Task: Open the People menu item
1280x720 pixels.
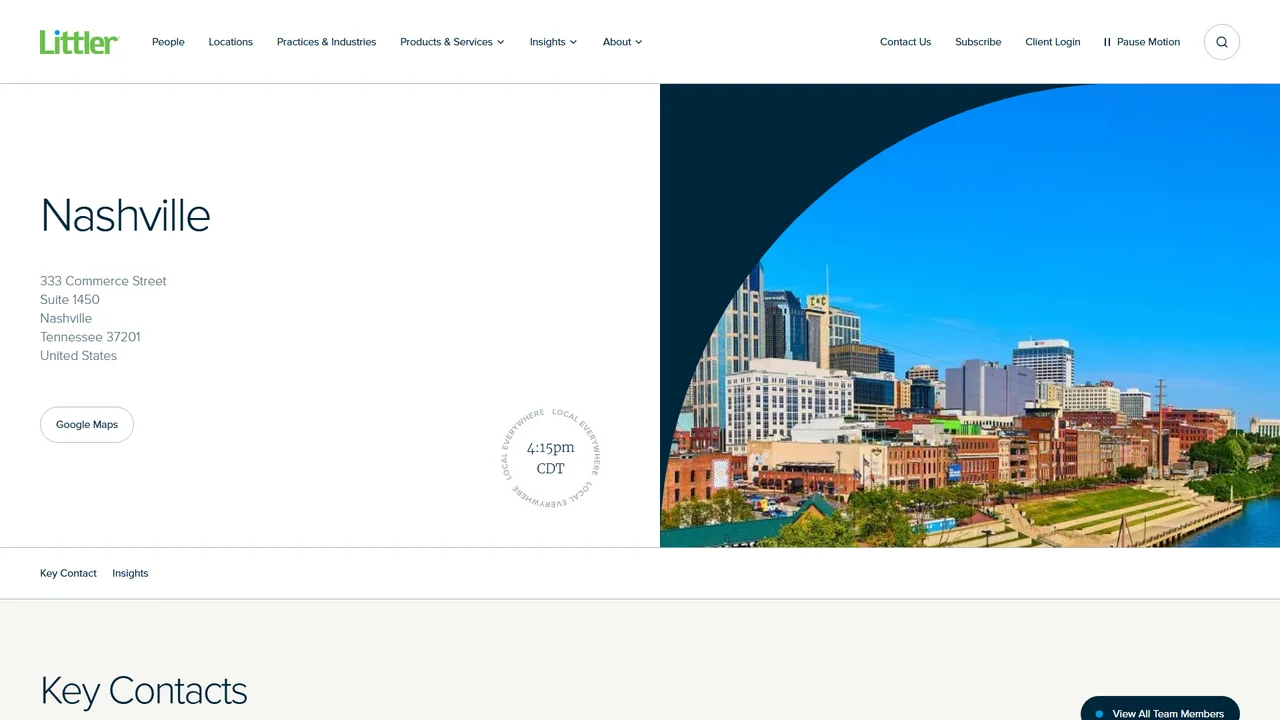Action: tap(168, 42)
